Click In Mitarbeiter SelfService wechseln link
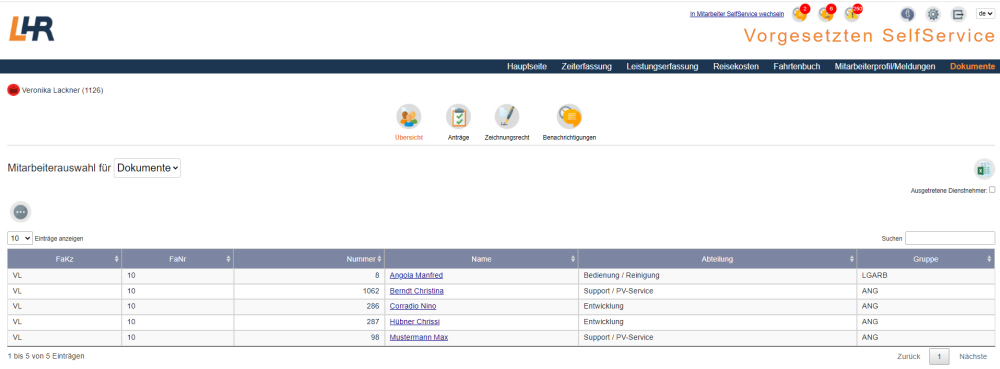The image size is (1000, 369). coord(737,13)
